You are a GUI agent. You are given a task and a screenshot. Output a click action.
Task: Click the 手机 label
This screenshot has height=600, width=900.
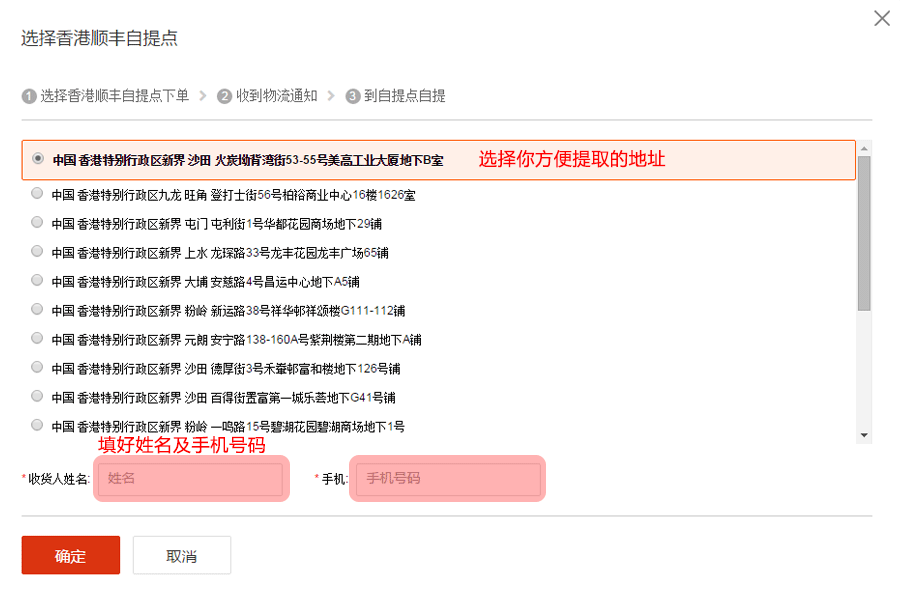[335, 479]
